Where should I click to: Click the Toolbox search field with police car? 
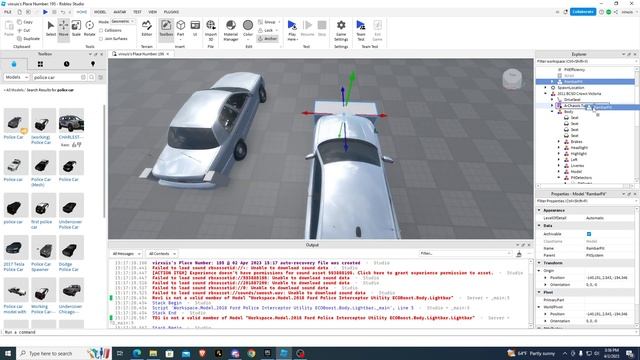pos(57,77)
